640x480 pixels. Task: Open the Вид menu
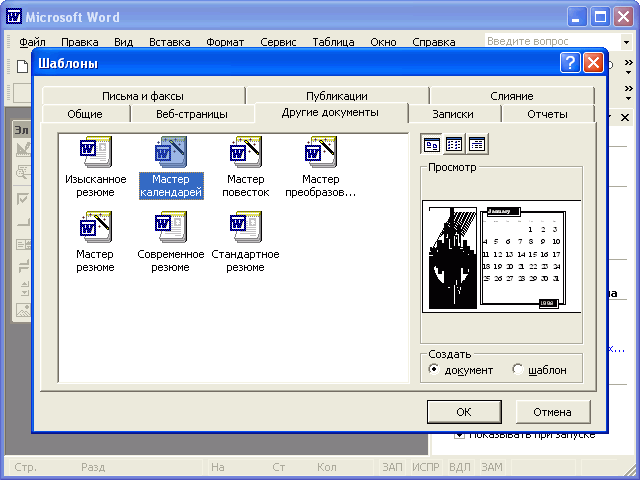click(x=123, y=42)
